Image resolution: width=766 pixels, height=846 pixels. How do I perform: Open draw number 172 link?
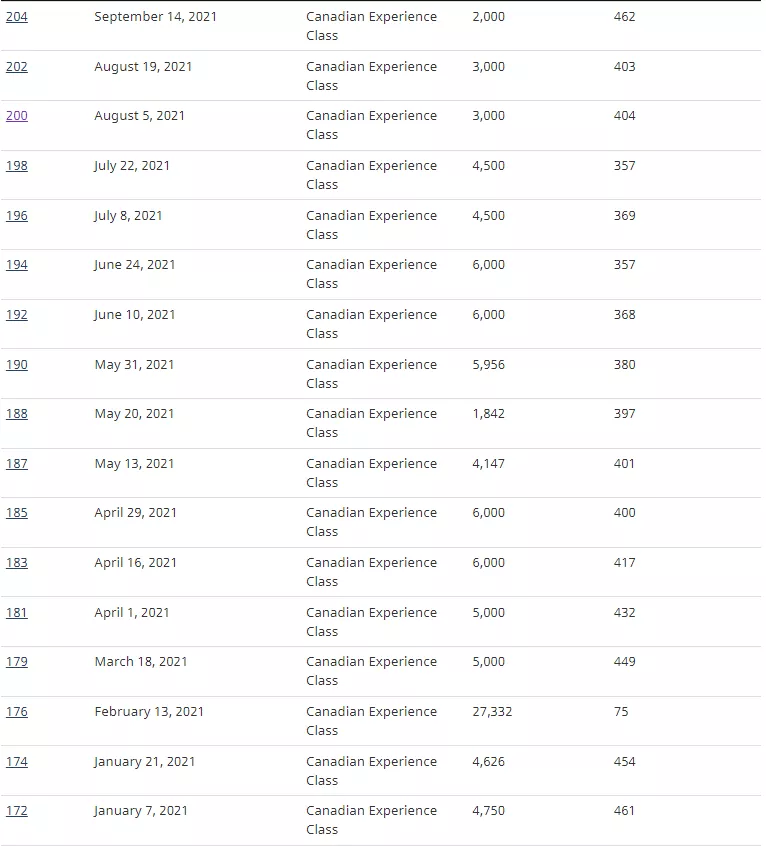[17, 811]
